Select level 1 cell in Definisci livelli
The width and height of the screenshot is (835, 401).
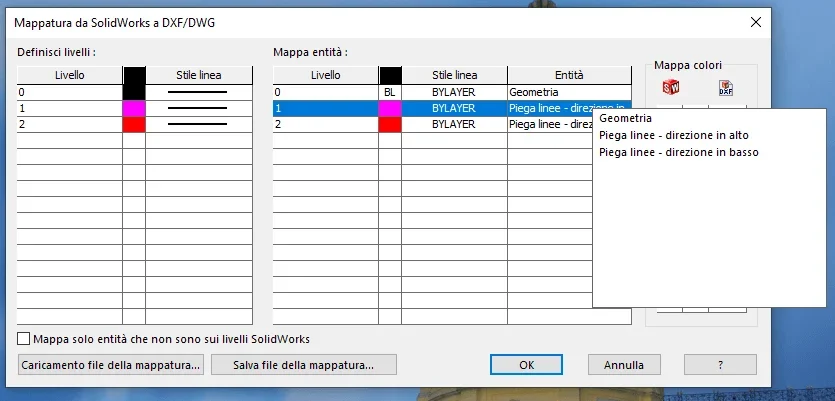(70, 108)
